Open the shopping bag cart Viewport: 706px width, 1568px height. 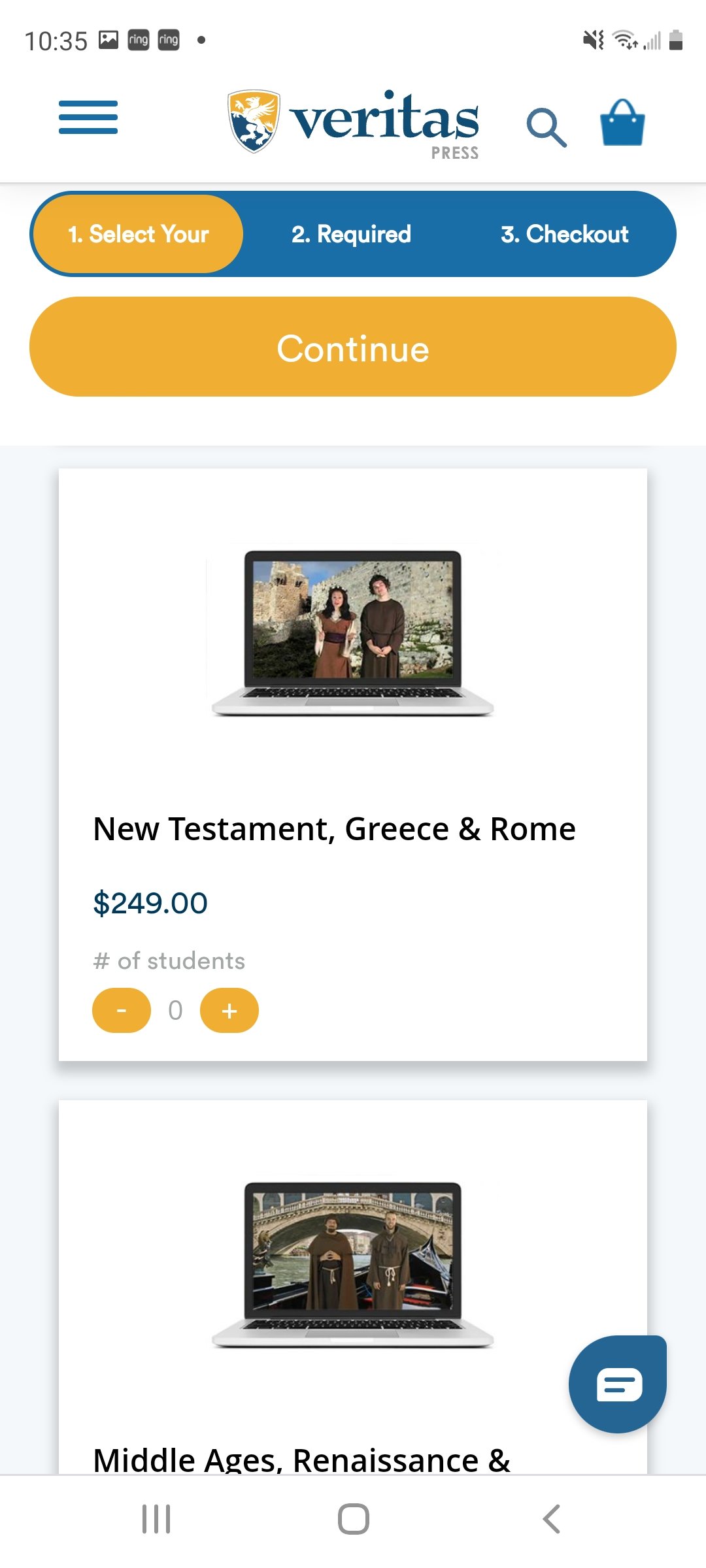pyautogui.click(x=622, y=123)
